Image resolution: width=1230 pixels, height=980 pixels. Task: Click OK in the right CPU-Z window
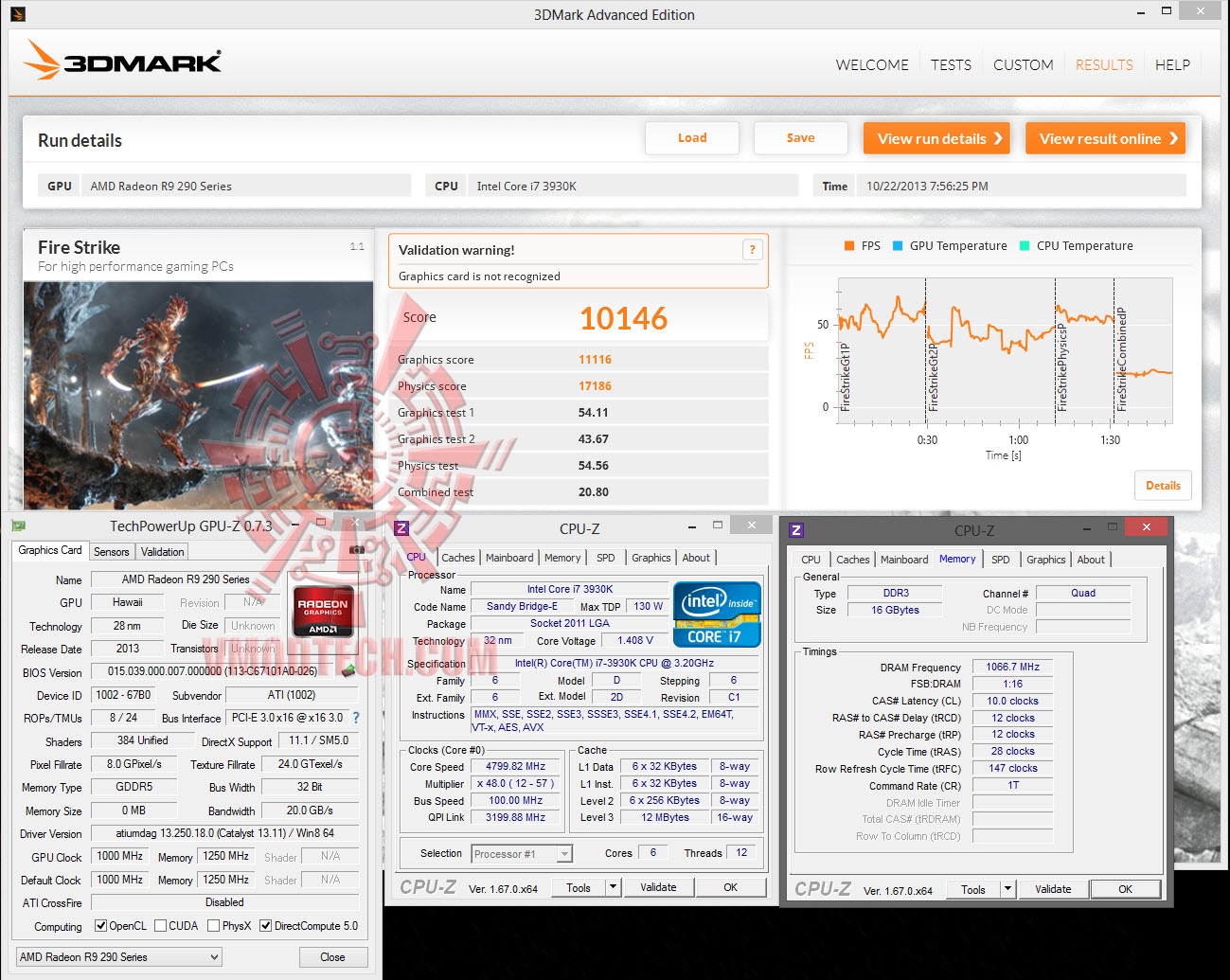pos(1125,889)
